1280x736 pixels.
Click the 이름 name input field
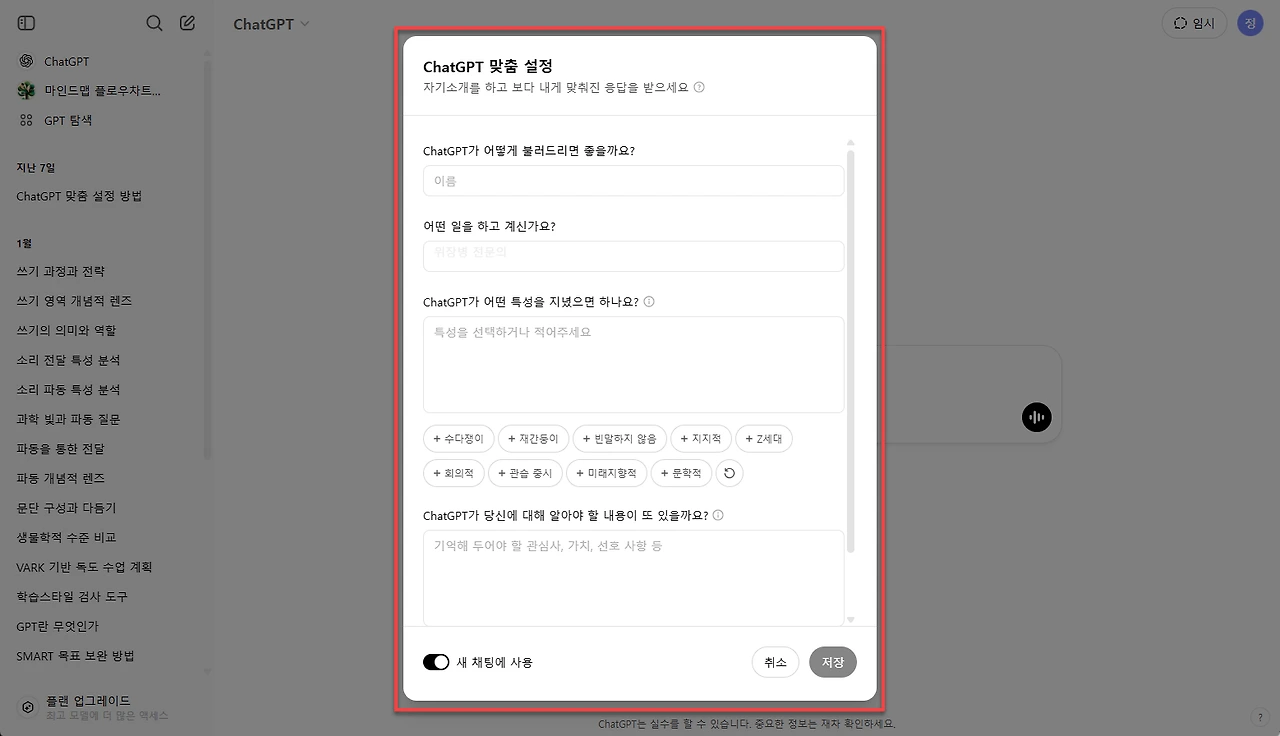(633, 181)
